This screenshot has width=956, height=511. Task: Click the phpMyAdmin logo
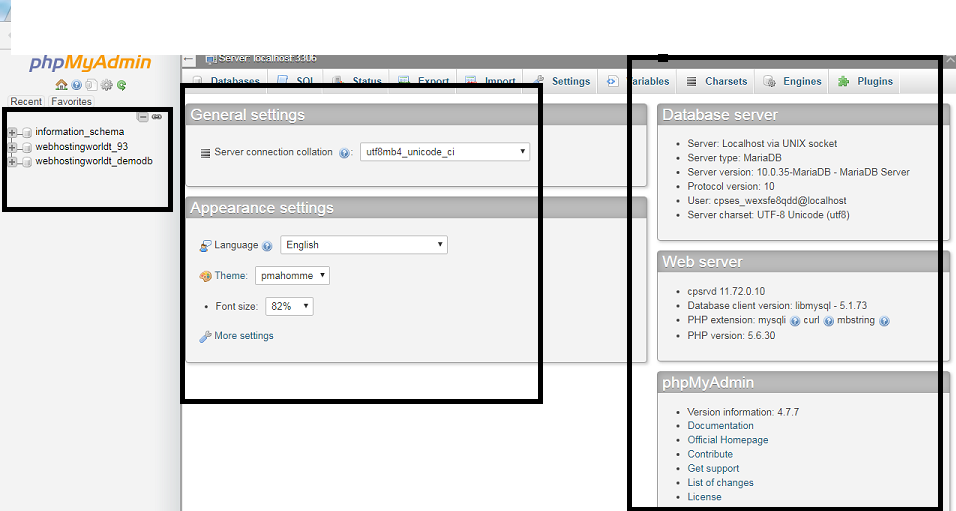90,62
